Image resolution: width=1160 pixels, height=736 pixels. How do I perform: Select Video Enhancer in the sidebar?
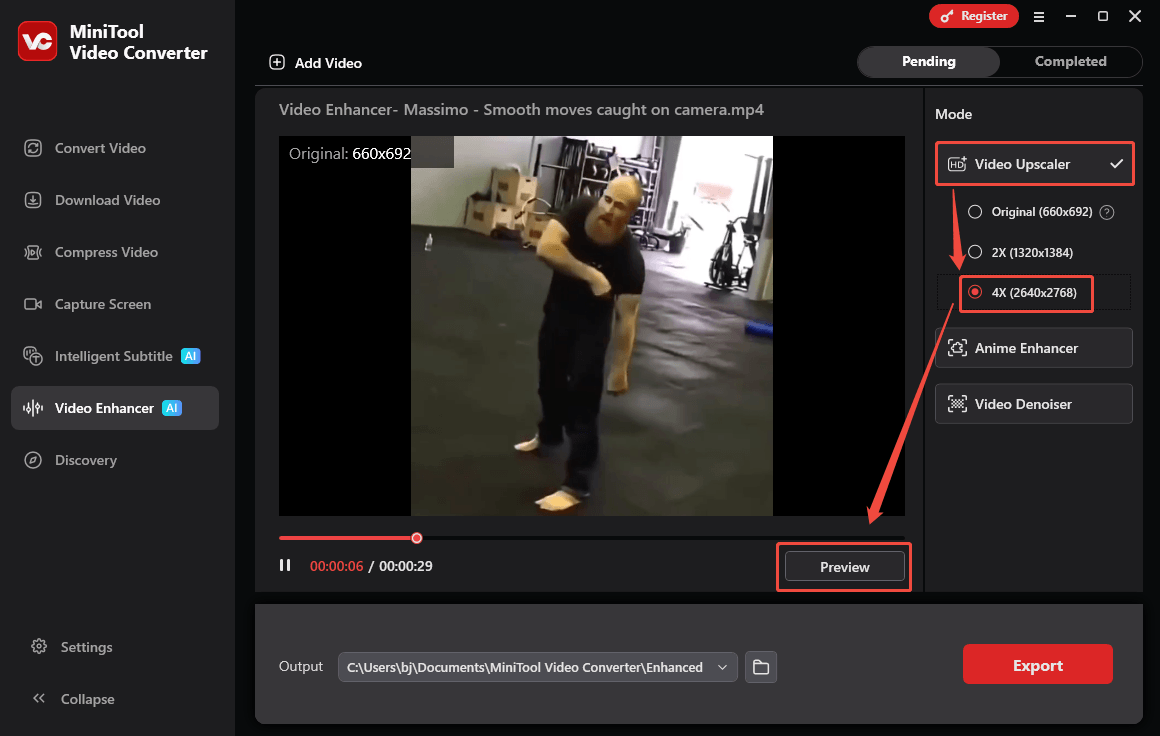pyautogui.click(x=115, y=408)
